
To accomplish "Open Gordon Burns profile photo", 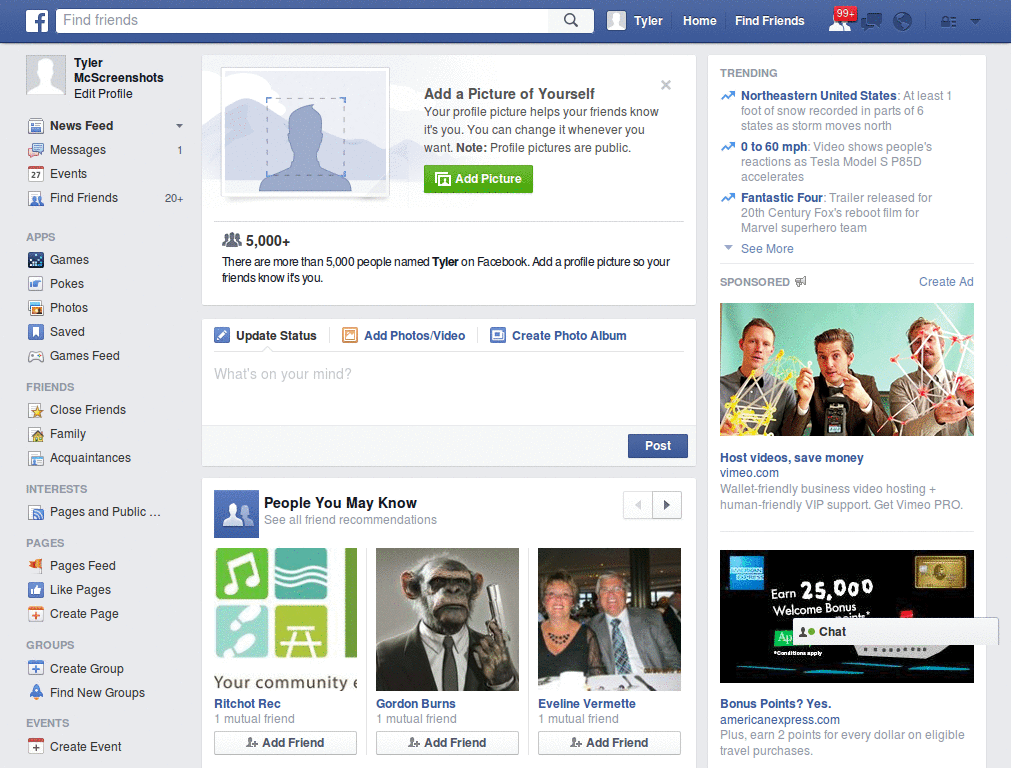I will 447,619.
